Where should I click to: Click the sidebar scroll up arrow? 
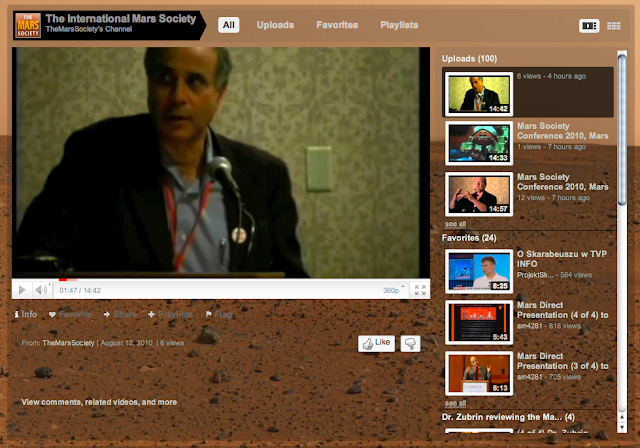622,417
